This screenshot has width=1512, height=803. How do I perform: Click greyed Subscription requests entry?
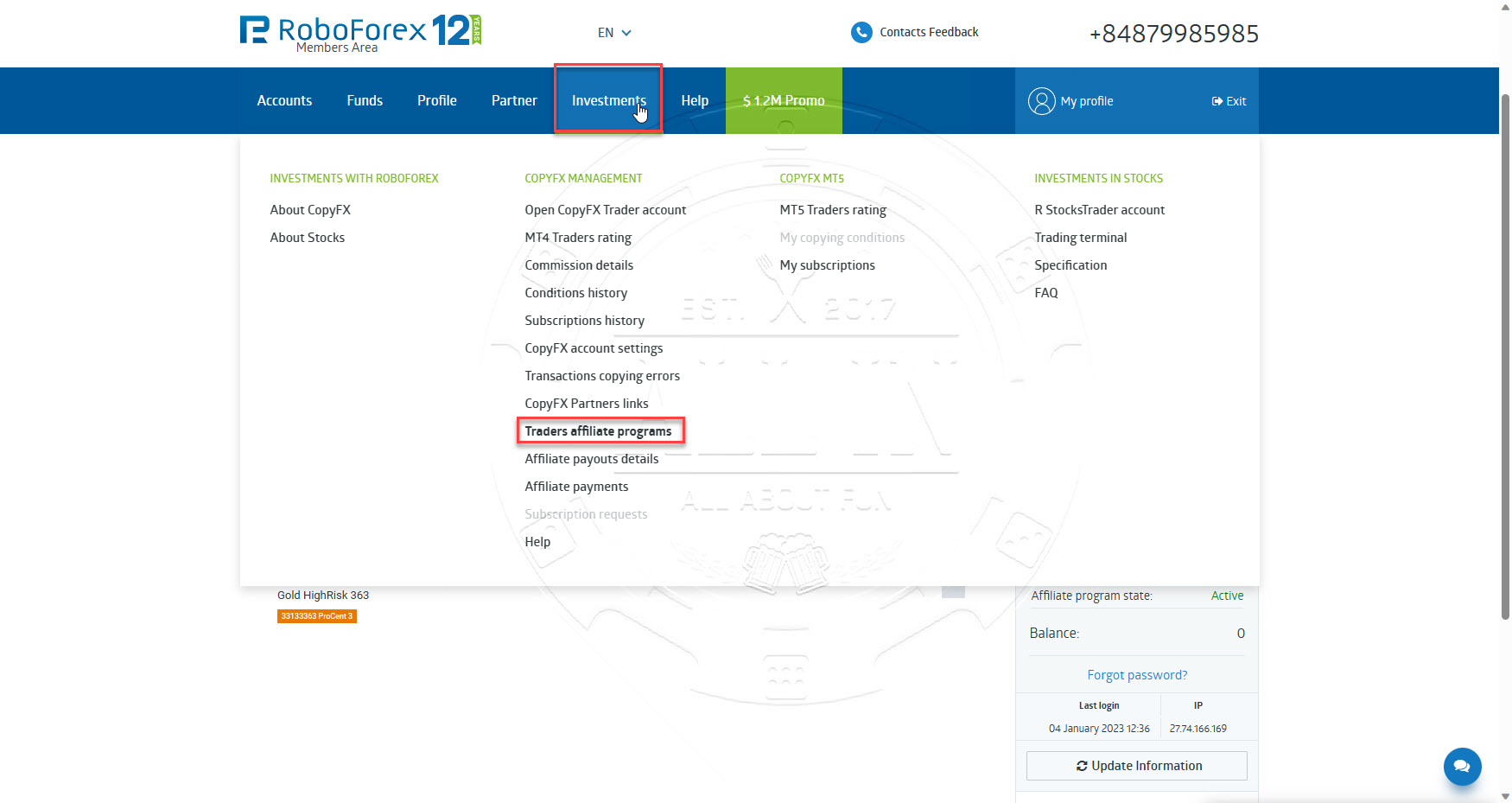click(586, 514)
